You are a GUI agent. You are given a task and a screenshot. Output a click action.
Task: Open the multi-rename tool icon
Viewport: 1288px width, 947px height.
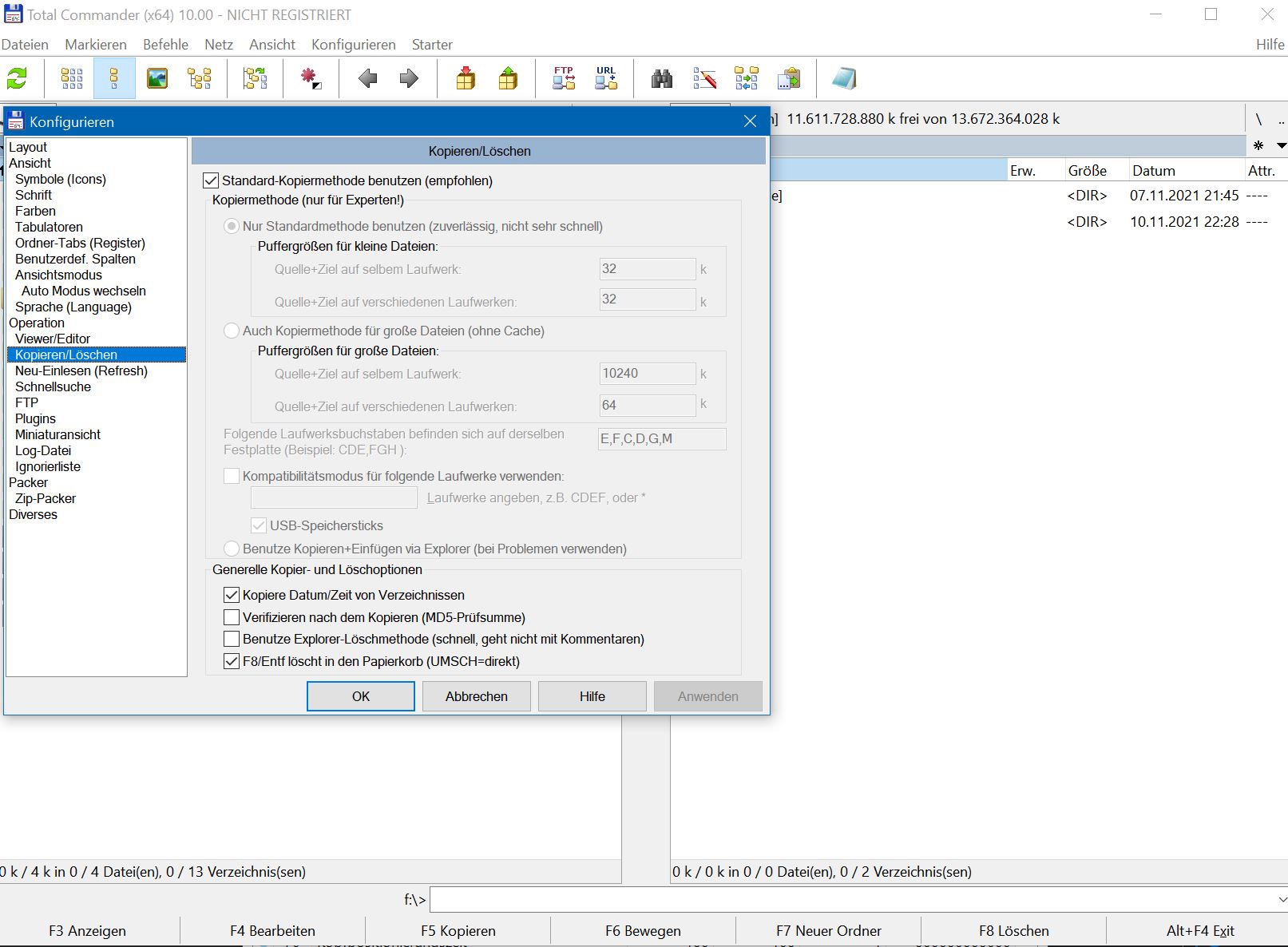[704, 78]
